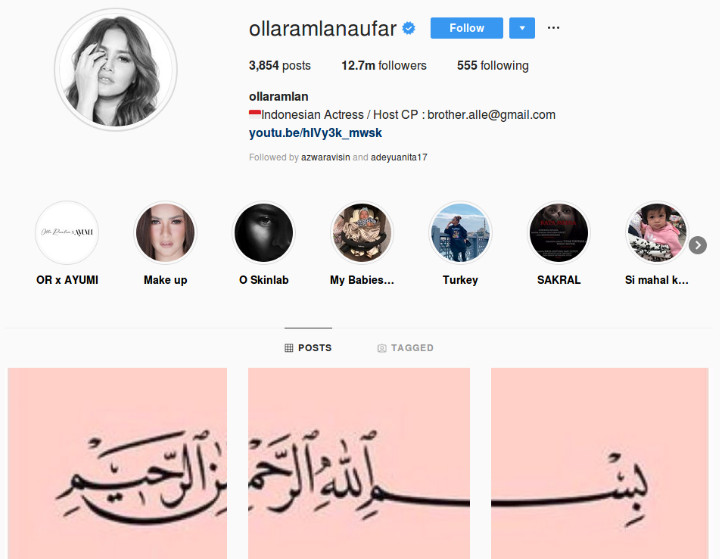Open the profile picture
Screen dimensions: 720x559
point(116,70)
